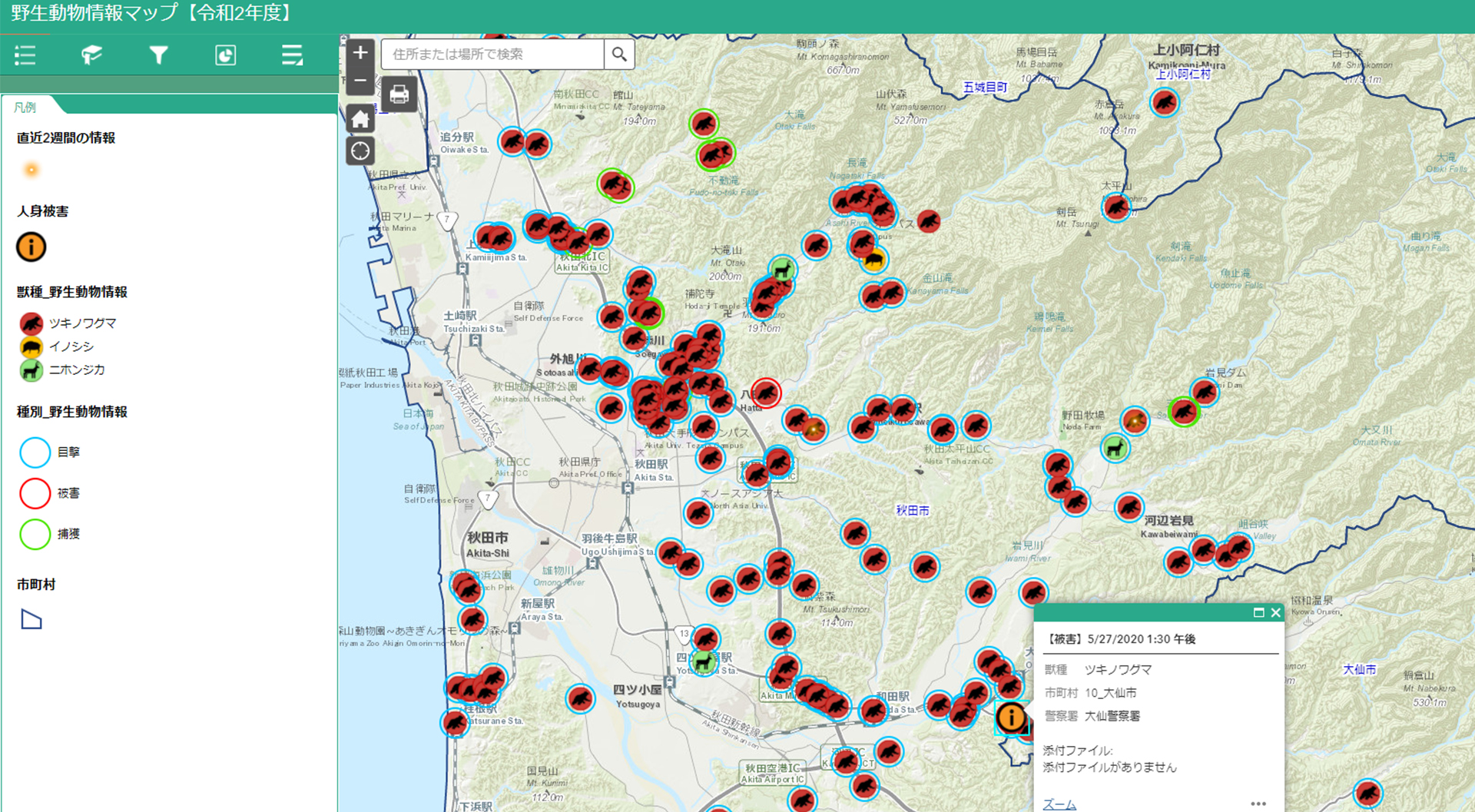
Task: Focus the address search input field
Action: (493, 55)
